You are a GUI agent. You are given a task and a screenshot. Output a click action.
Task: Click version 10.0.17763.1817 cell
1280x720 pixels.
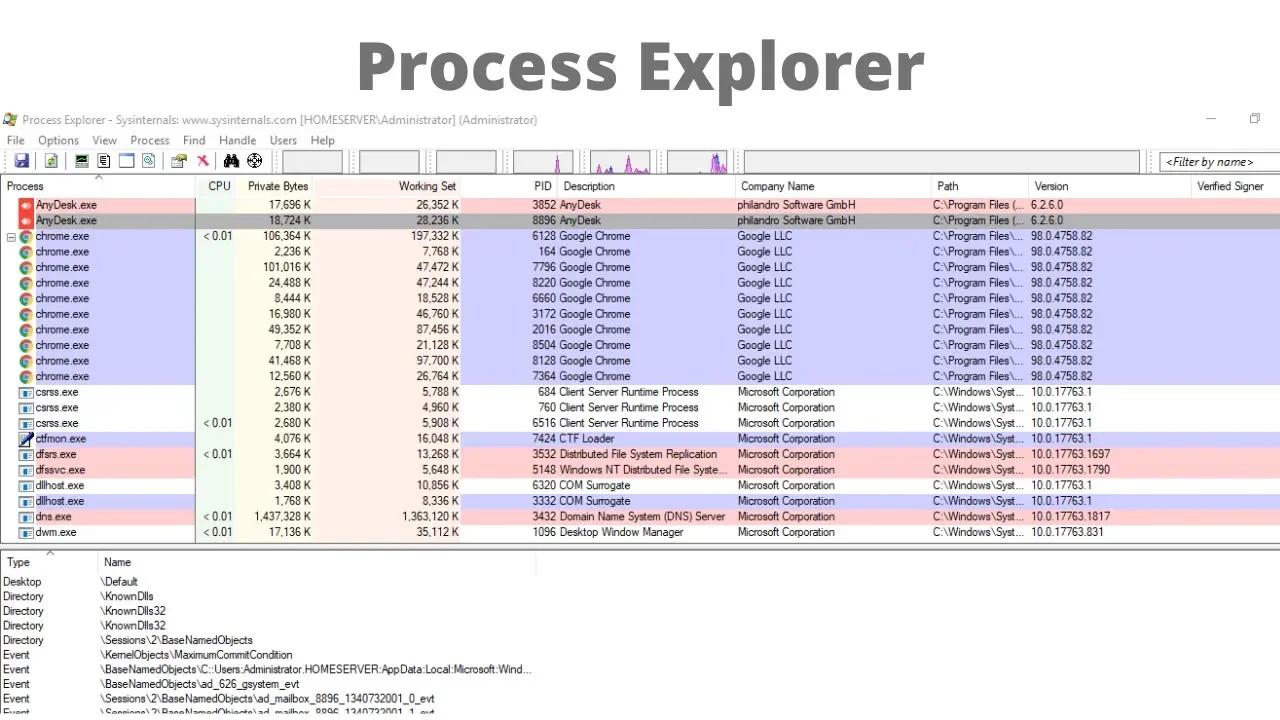pyautogui.click(x=1070, y=517)
